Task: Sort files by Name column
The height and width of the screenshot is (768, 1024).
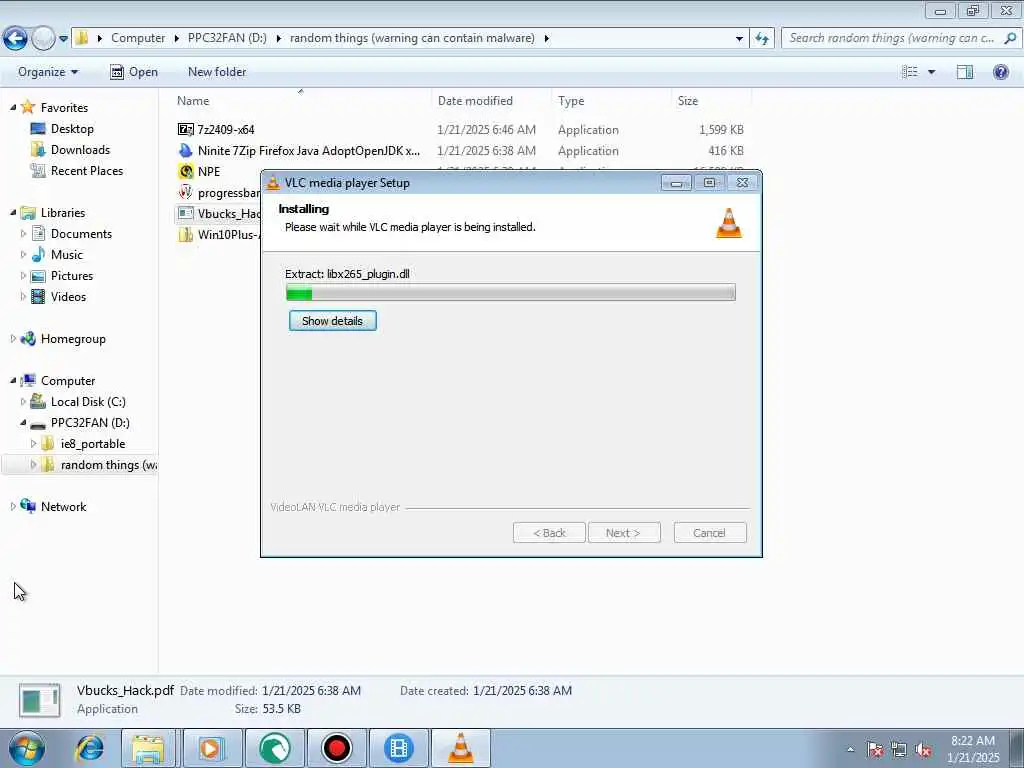Action: tap(193, 101)
